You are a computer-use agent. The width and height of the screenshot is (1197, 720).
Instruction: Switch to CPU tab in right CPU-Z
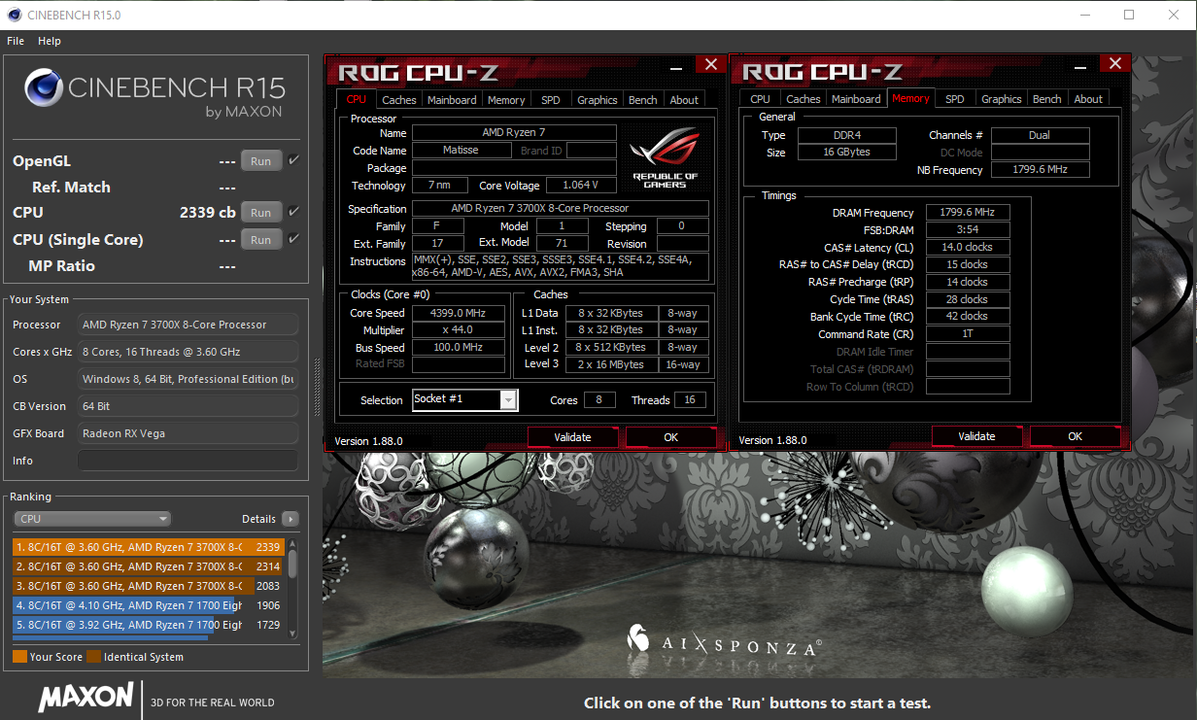coord(760,99)
